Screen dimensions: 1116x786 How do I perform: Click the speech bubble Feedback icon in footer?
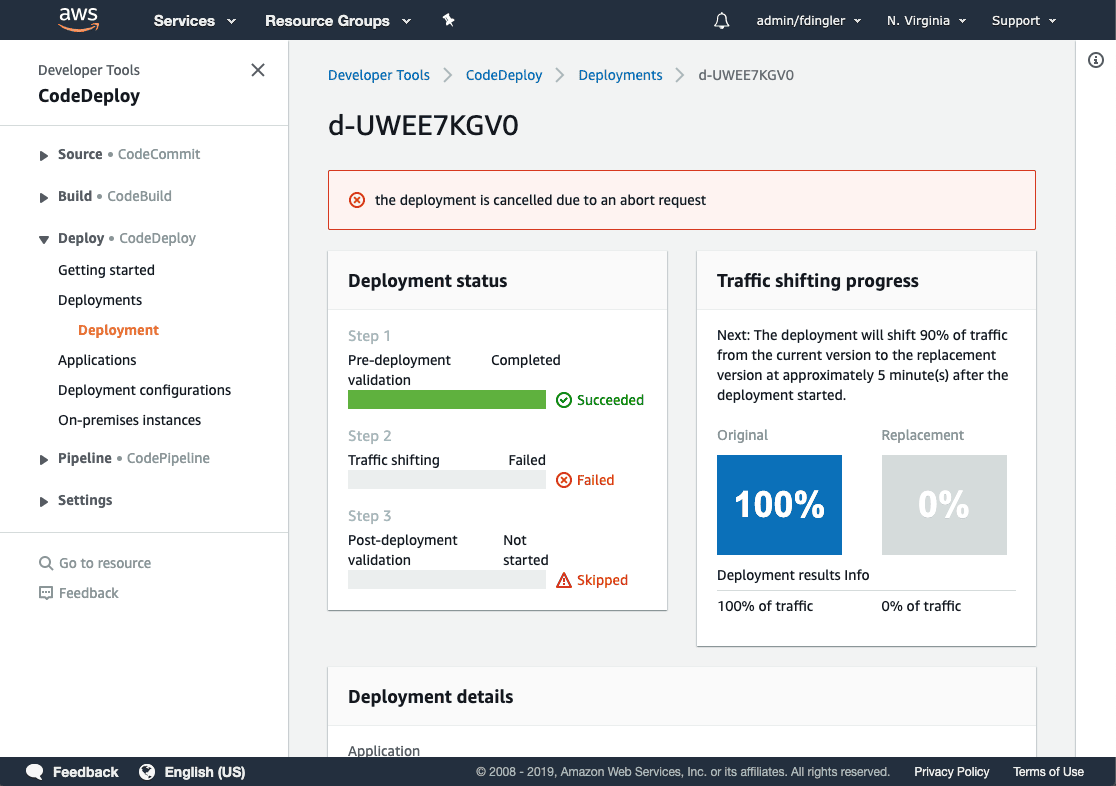(x=35, y=772)
